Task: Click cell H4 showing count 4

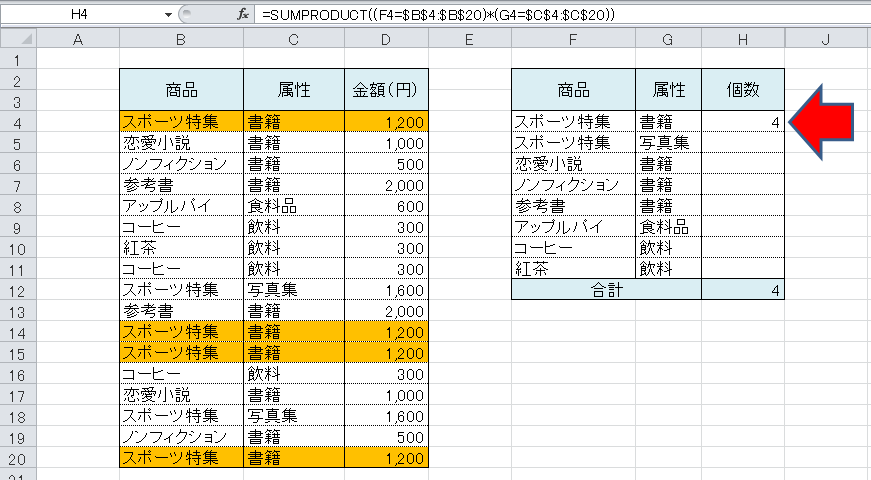Action: 743,122
